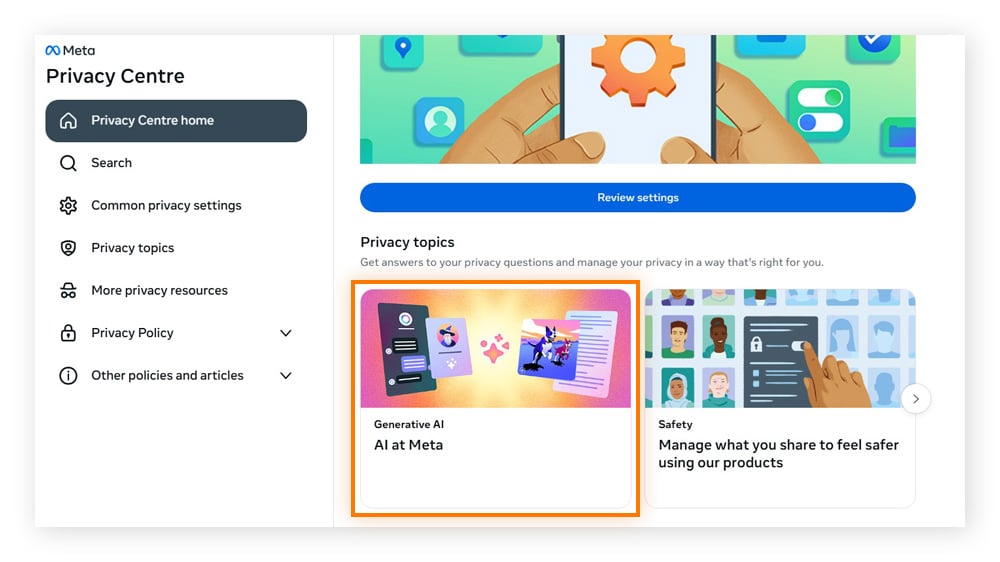Open Manage what you share to feel safer

779,454
